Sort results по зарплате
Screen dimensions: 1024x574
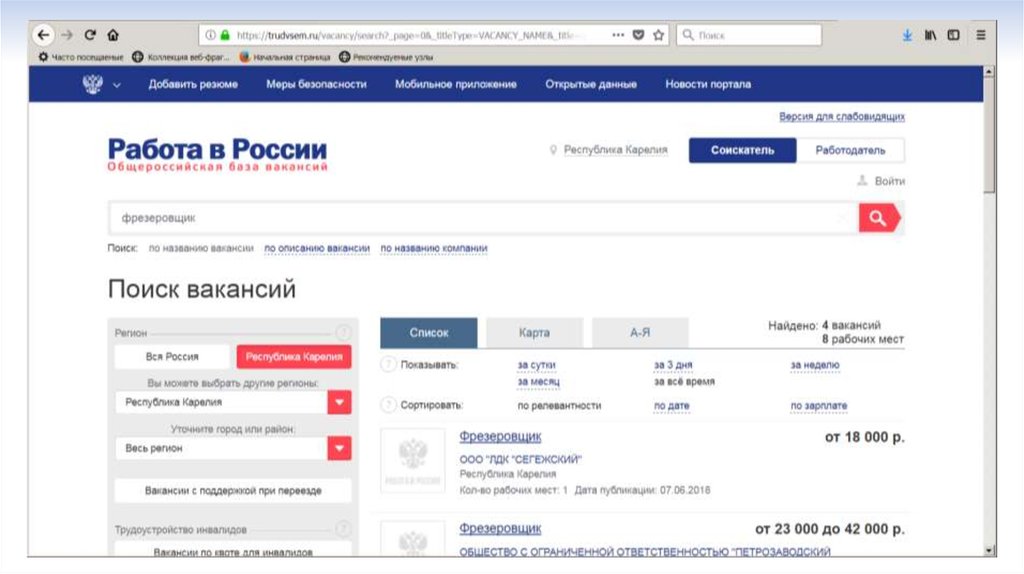point(818,406)
